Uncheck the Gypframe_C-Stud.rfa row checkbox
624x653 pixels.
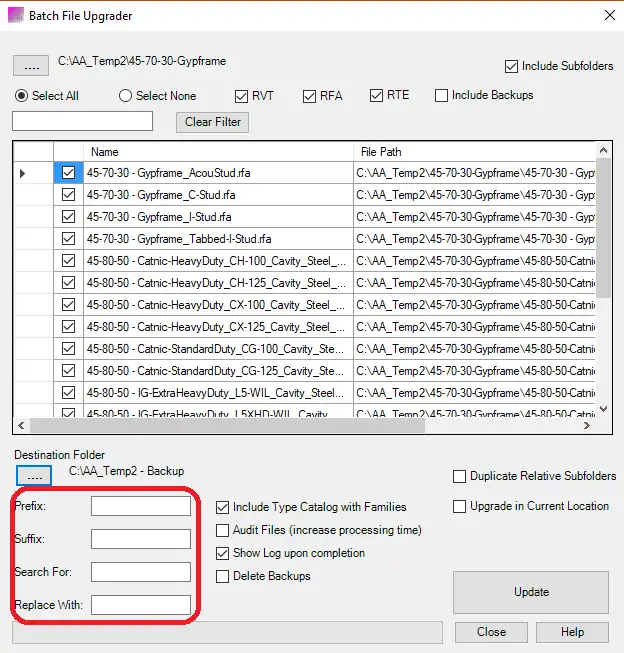68,195
